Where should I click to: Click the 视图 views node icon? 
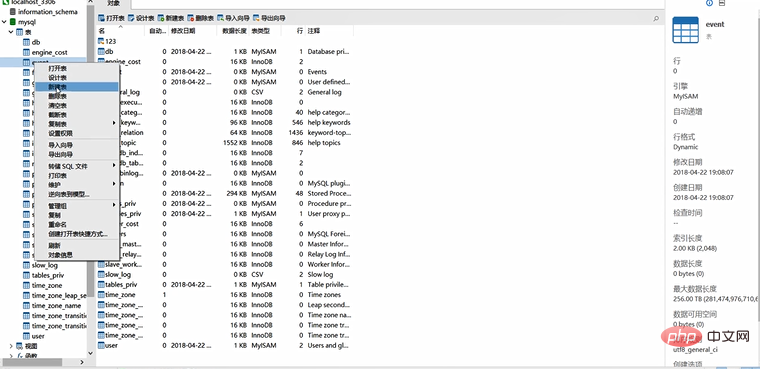pos(19,346)
